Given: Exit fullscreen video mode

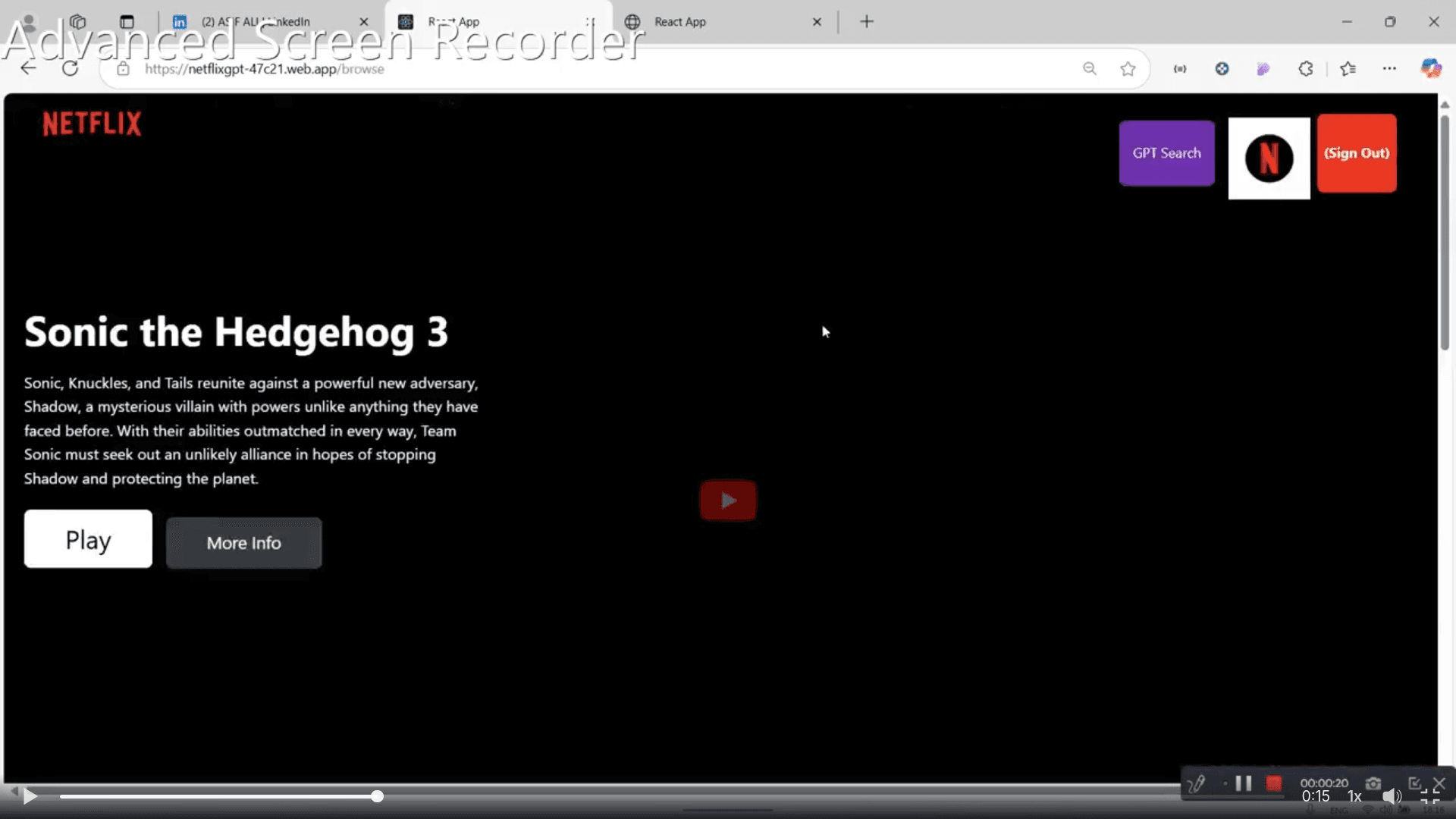Looking at the screenshot, I should click(x=1430, y=796).
